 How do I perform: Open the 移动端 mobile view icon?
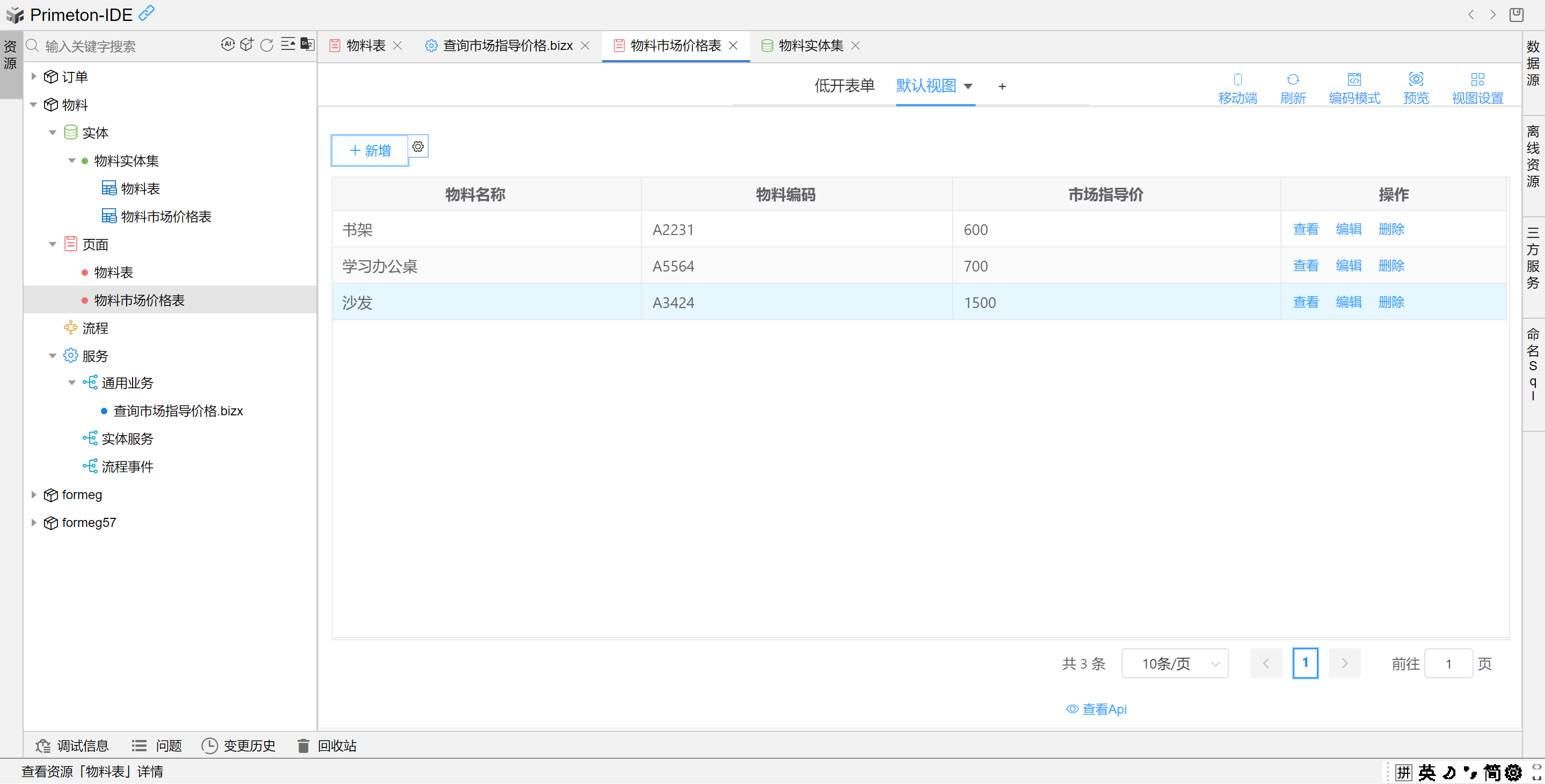pyautogui.click(x=1238, y=79)
